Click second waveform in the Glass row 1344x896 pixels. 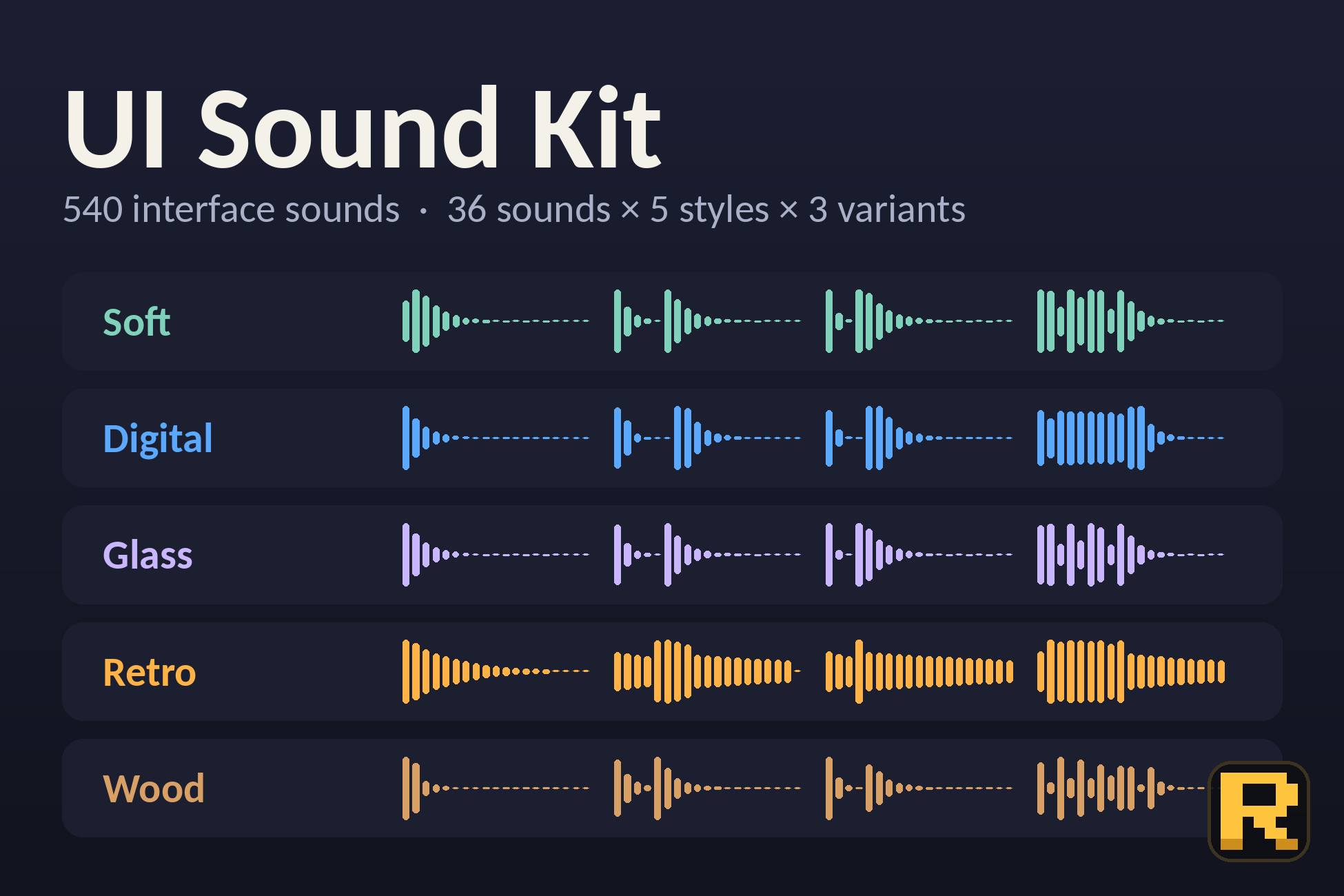point(707,555)
